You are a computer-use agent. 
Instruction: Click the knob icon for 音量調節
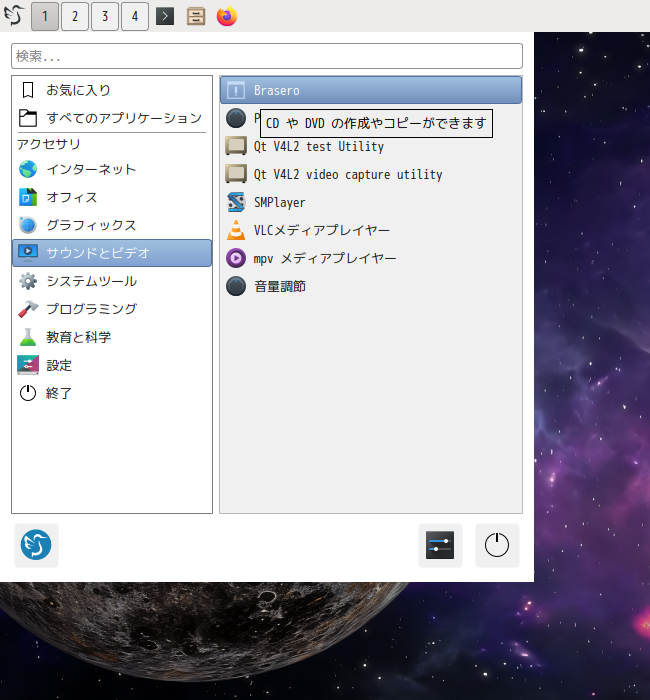236,286
